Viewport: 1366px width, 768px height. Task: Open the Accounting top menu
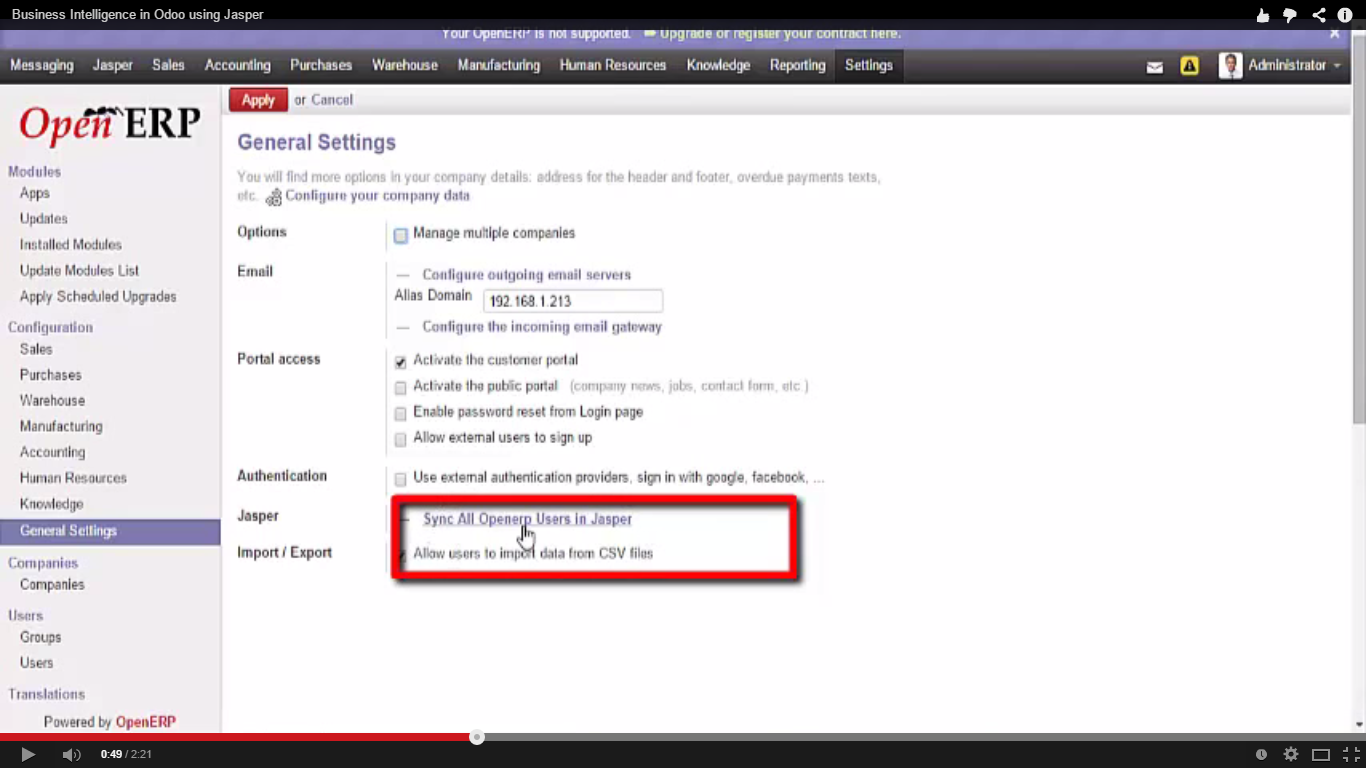pos(238,65)
